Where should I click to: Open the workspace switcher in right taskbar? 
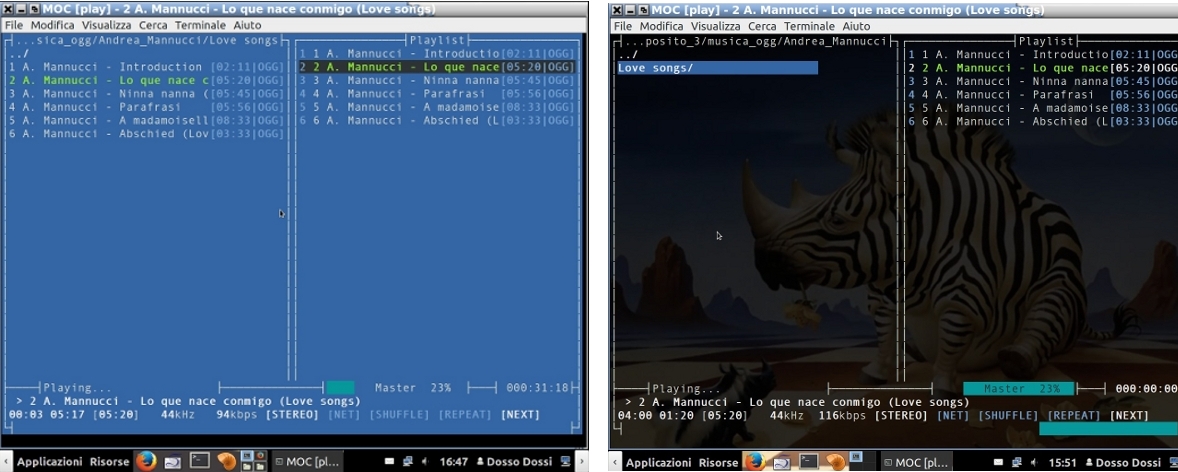point(862,460)
